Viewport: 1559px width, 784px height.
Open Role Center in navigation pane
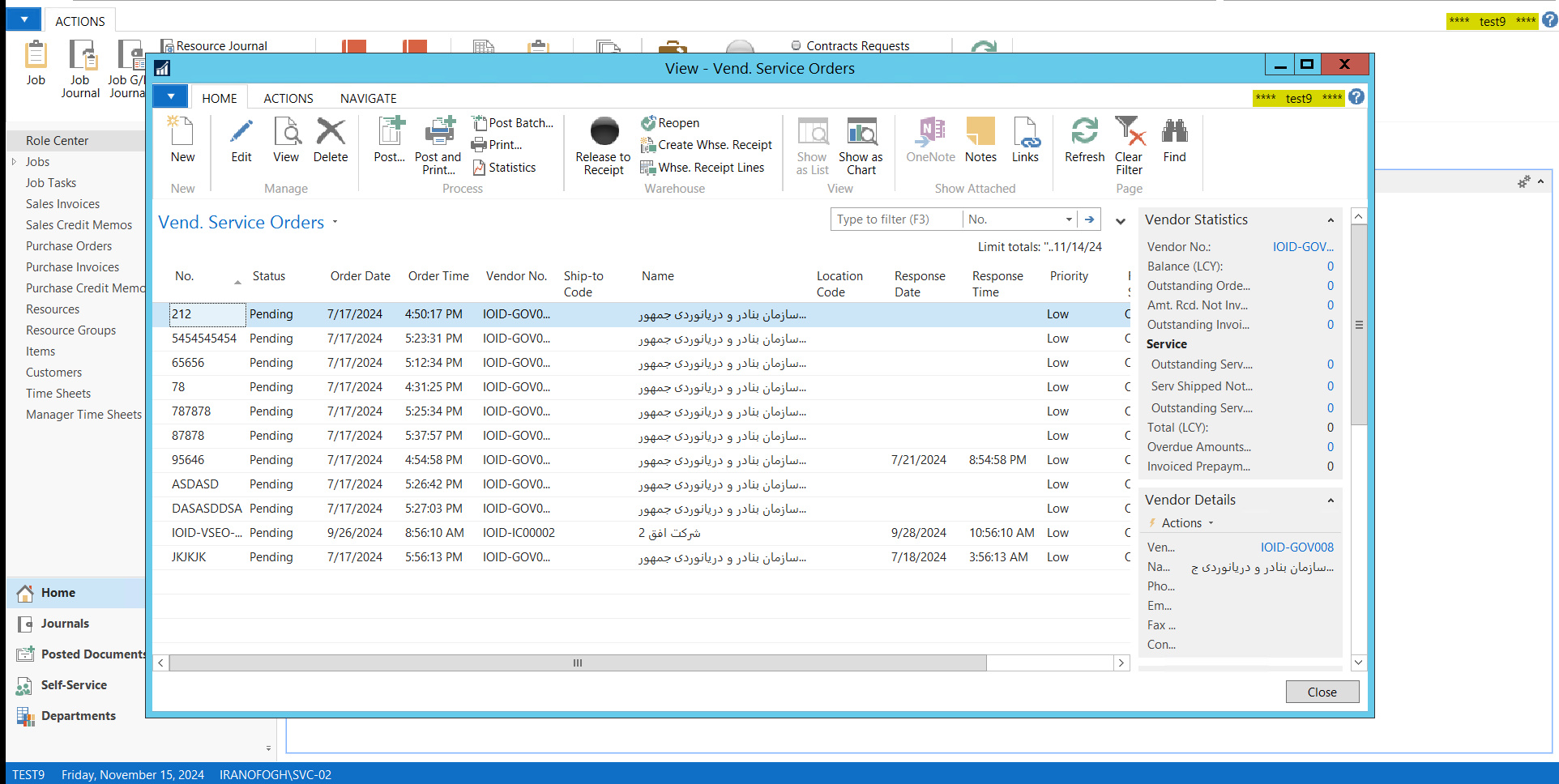click(57, 141)
